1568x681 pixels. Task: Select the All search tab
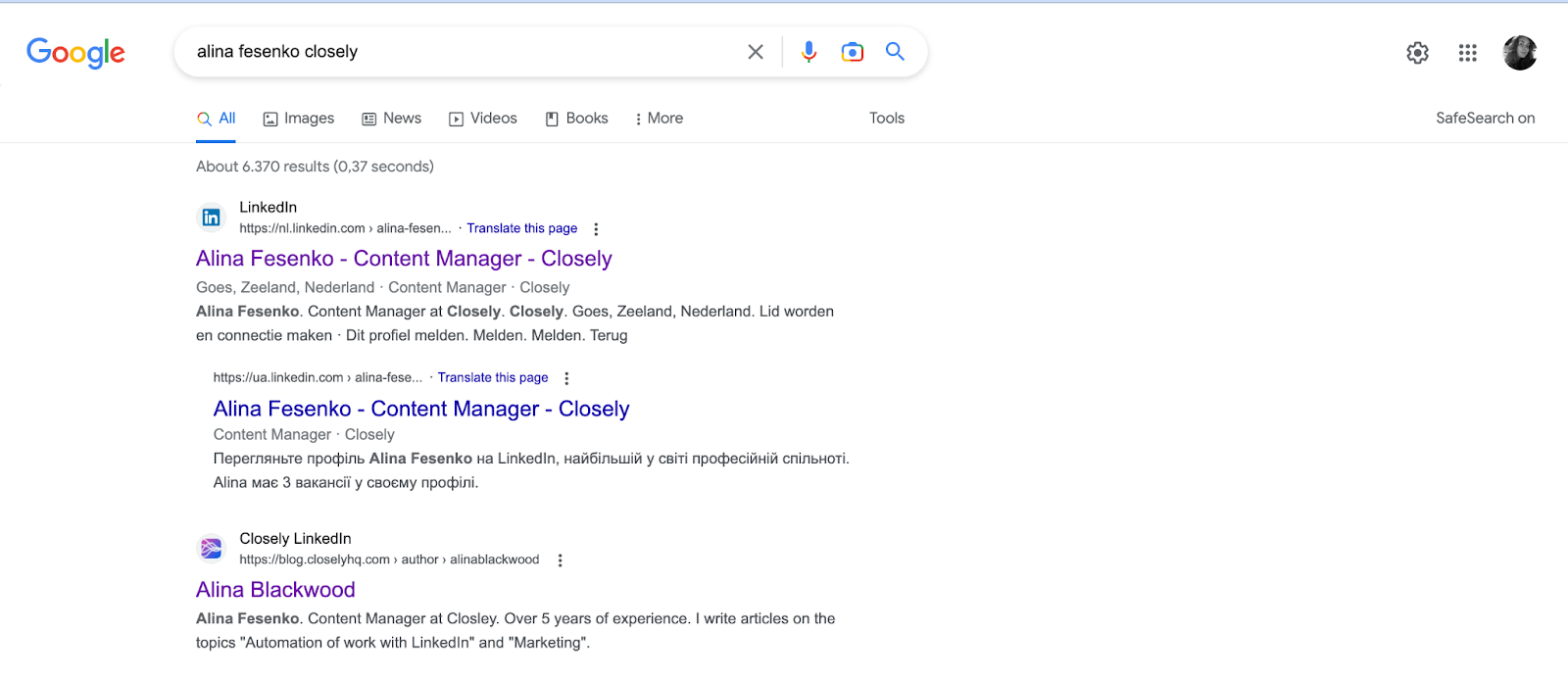pyautogui.click(x=217, y=119)
